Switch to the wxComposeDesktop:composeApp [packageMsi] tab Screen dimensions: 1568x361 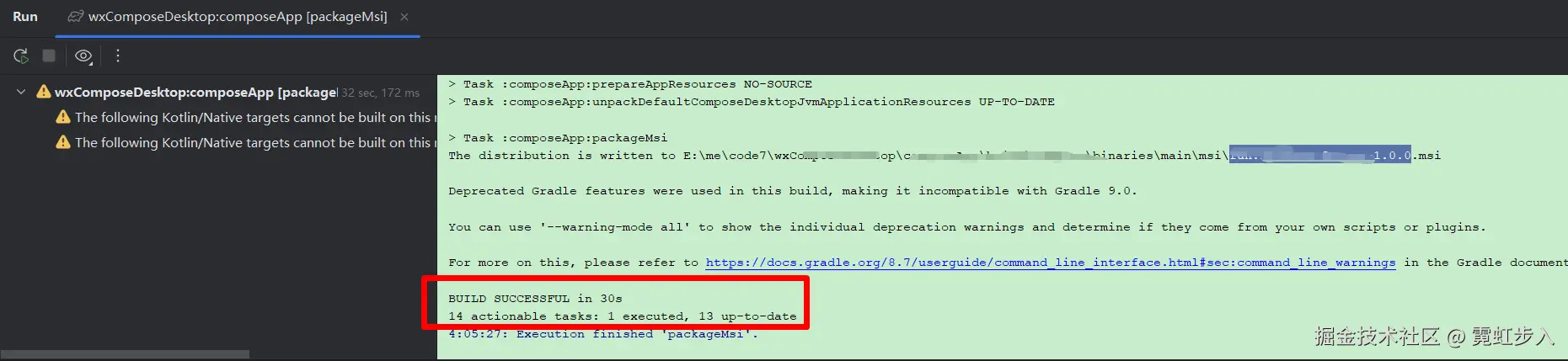(238, 17)
